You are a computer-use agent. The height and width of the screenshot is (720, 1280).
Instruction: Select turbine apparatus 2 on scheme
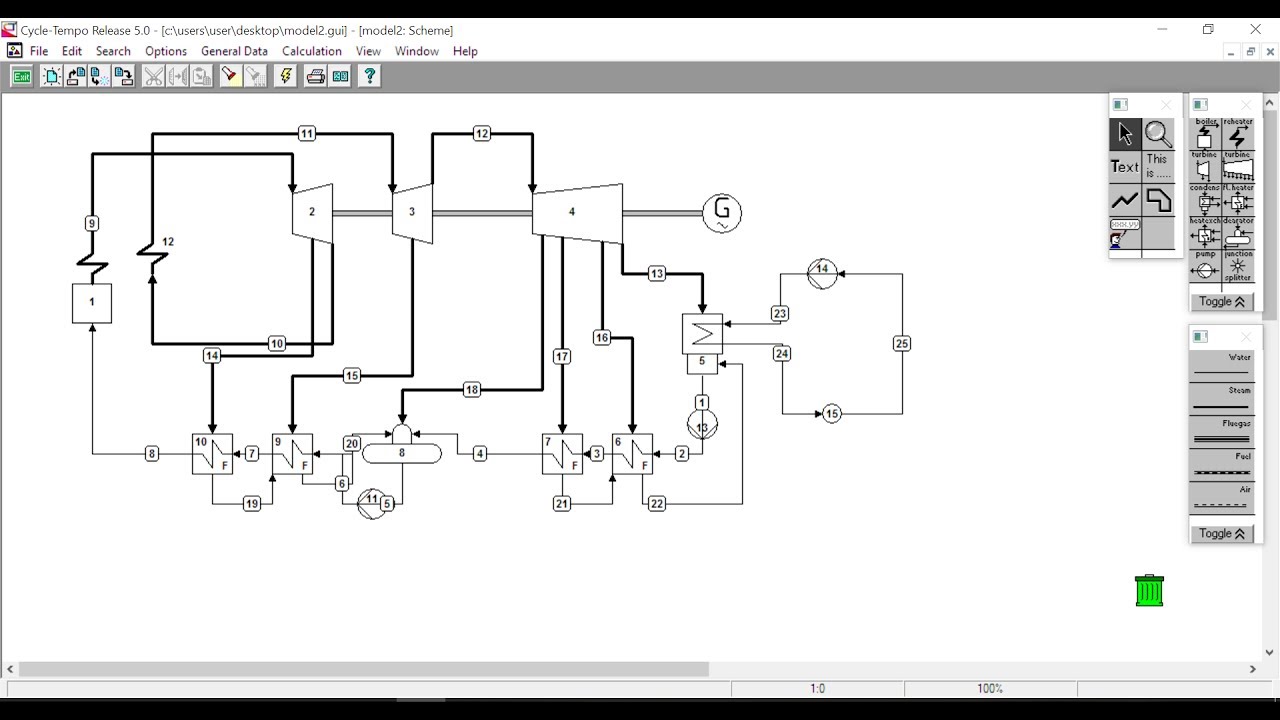tap(312, 213)
